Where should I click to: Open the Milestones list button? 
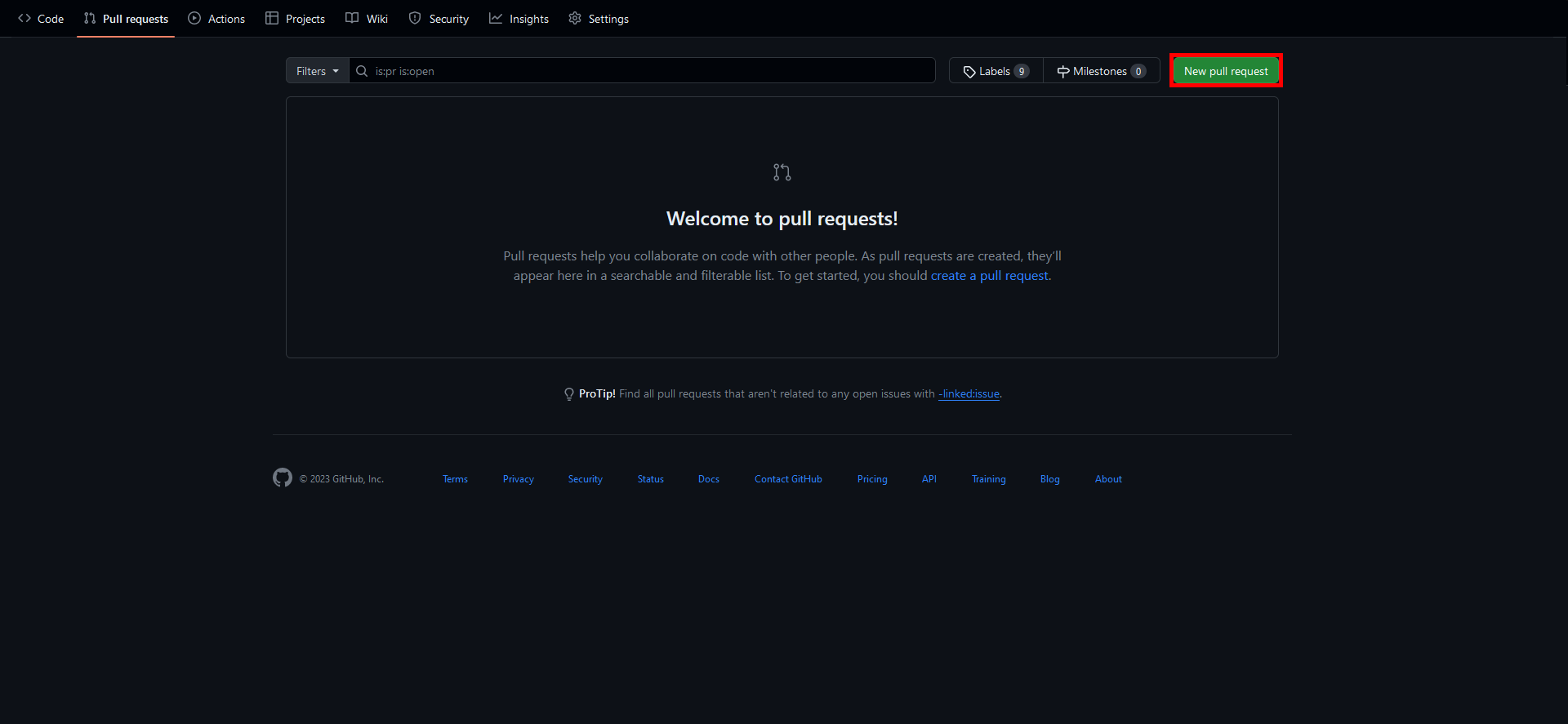(1101, 71)
